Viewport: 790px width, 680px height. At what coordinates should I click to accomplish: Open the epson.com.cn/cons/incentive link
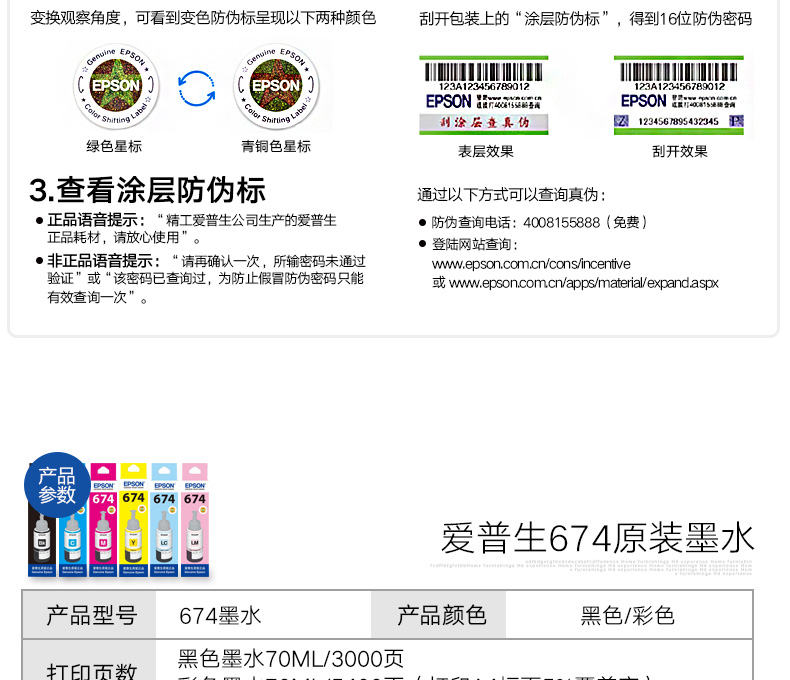coord(530,264)
